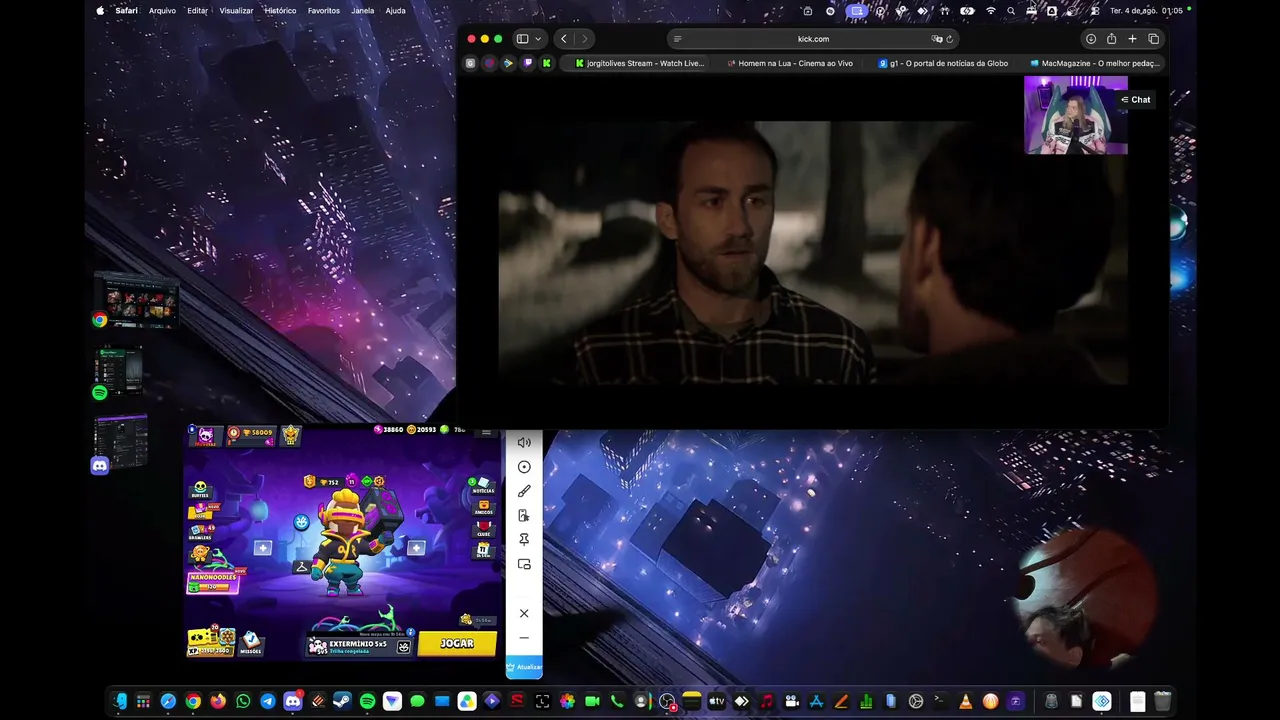This screenshot has height=720, width=1280.
Task: Open Spotify from the dock
Action: pos(367,701)
